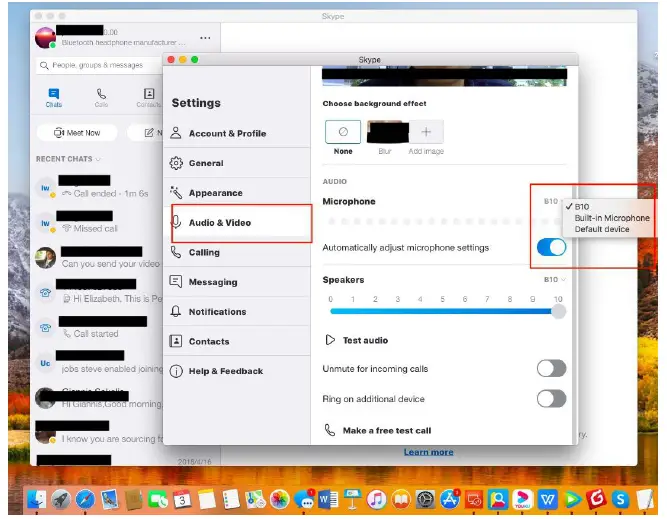Screen dimensions: 667x519
Task: Open Messages from the dock
Action: coord(304,499)
